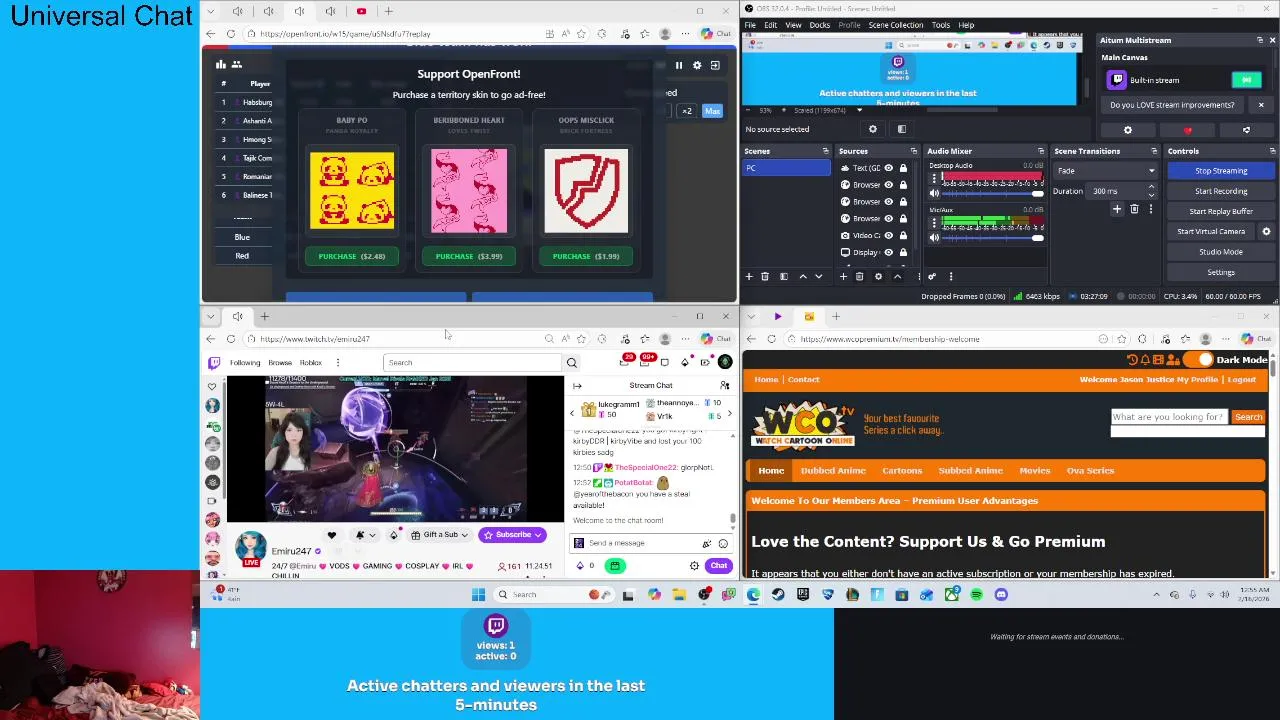Open the OBS Scene Collection menu
Viewport: 1280px width, 720px height.
(896, 25)
